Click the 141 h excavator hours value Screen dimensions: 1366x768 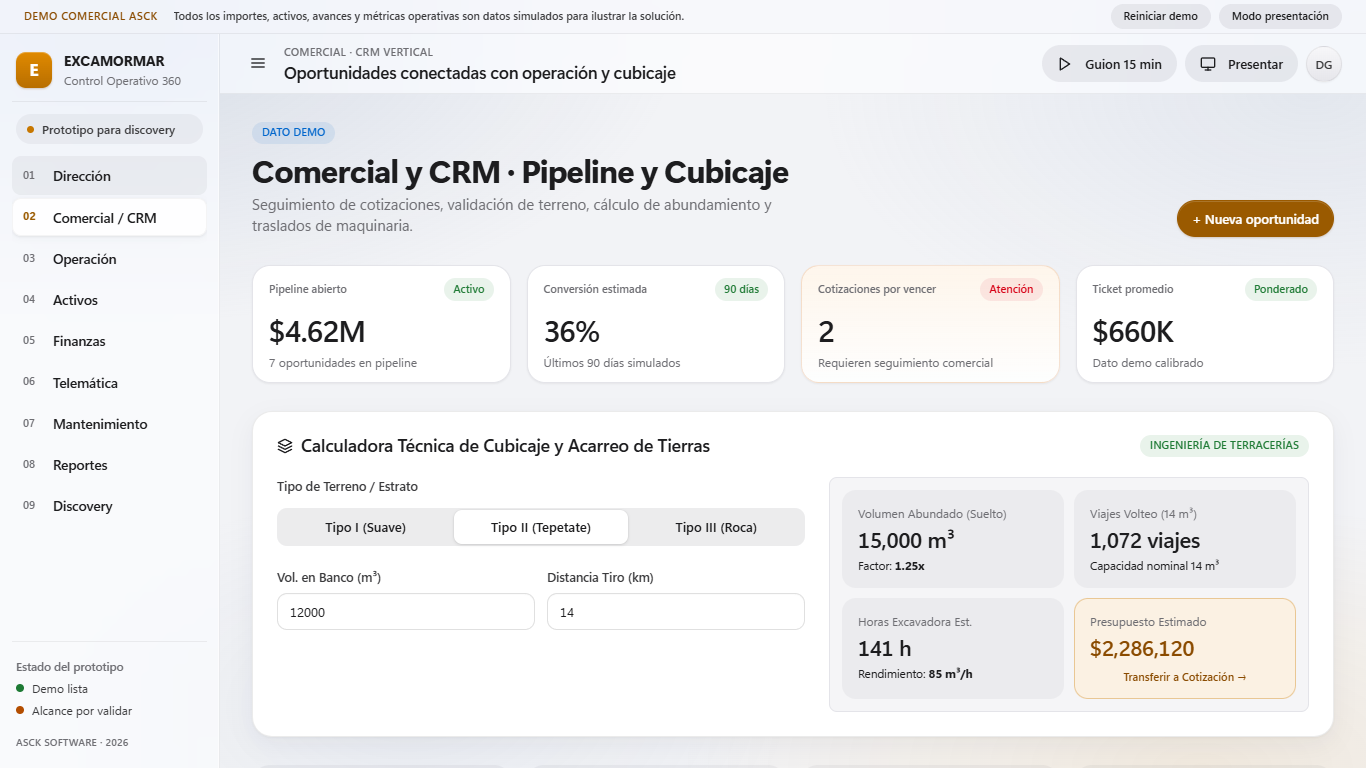click(884, 648)
